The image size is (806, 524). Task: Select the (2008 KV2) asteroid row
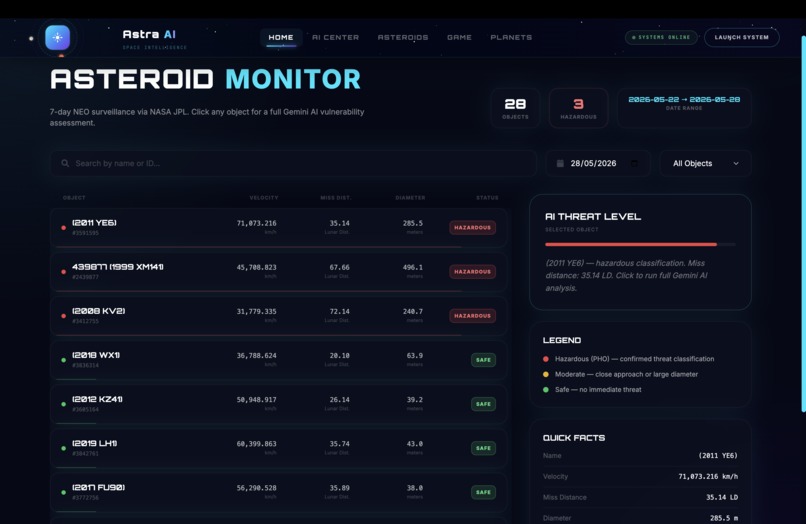pos(279,316)
